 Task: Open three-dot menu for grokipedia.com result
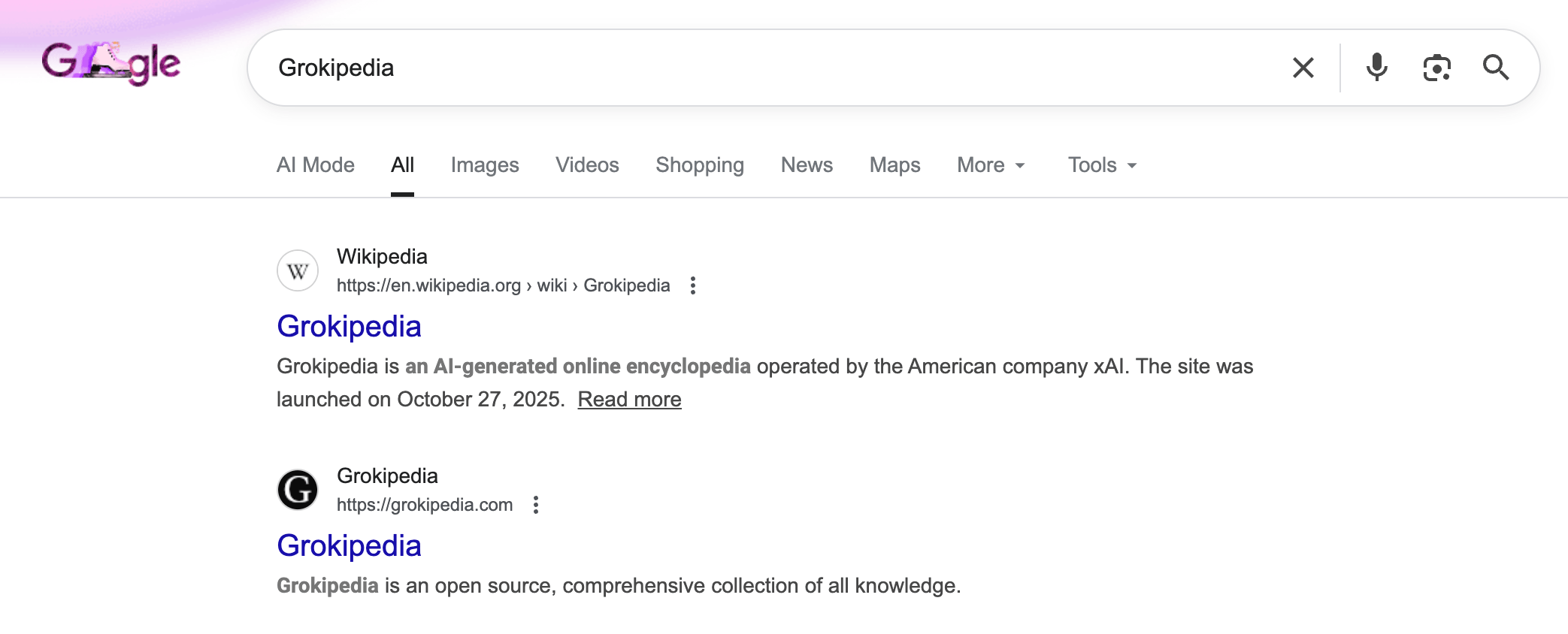[x=536, y=505]
